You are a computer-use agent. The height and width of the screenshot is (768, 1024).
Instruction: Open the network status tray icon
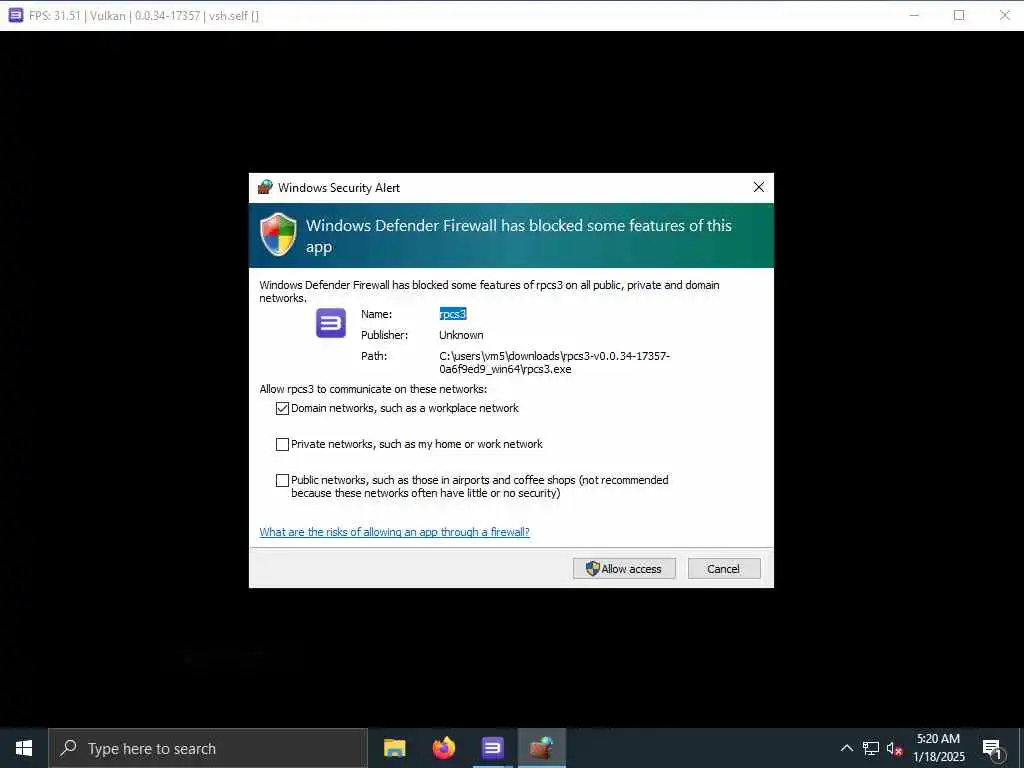point(871,748)
